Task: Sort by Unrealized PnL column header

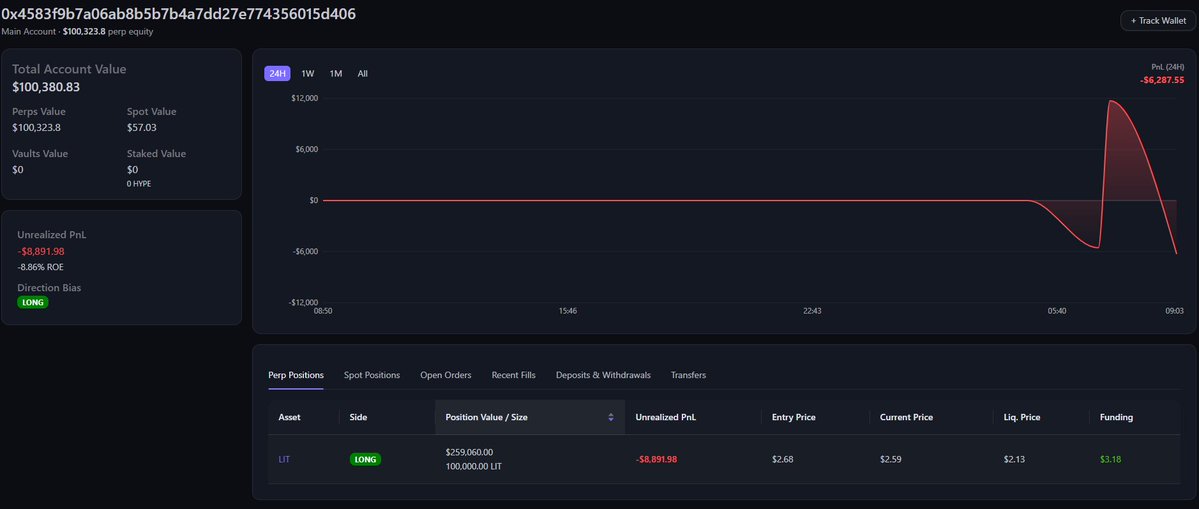Action: 665,417
